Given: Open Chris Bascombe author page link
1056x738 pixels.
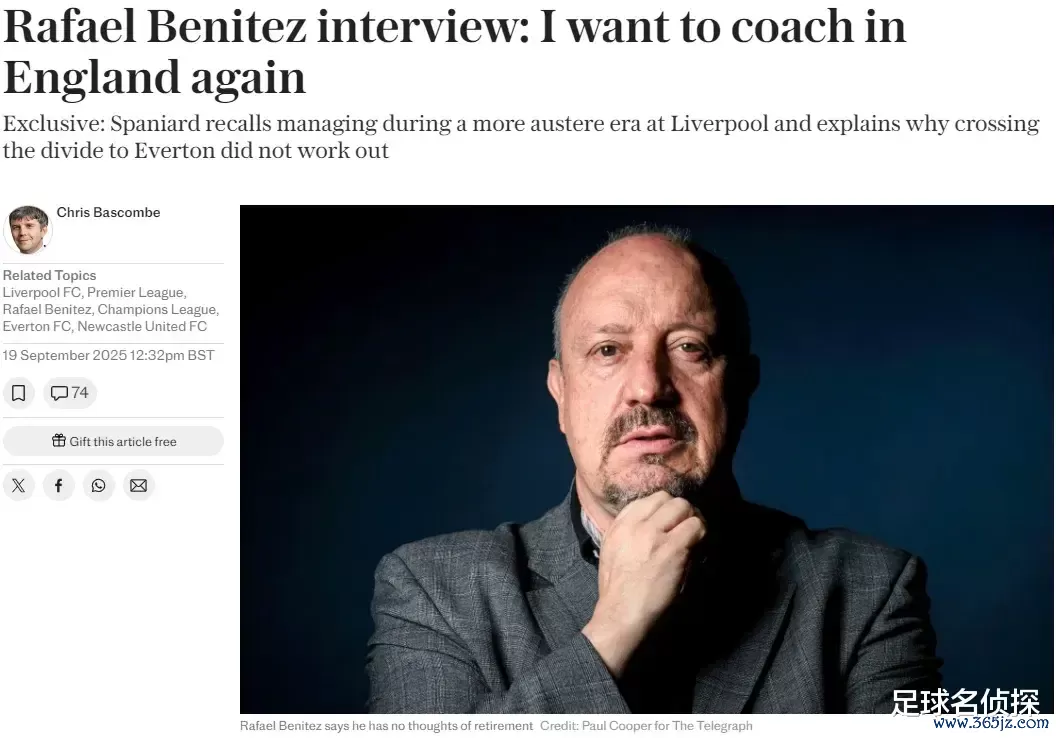Looking at the screenshot, I should click(x=108, y=213).
